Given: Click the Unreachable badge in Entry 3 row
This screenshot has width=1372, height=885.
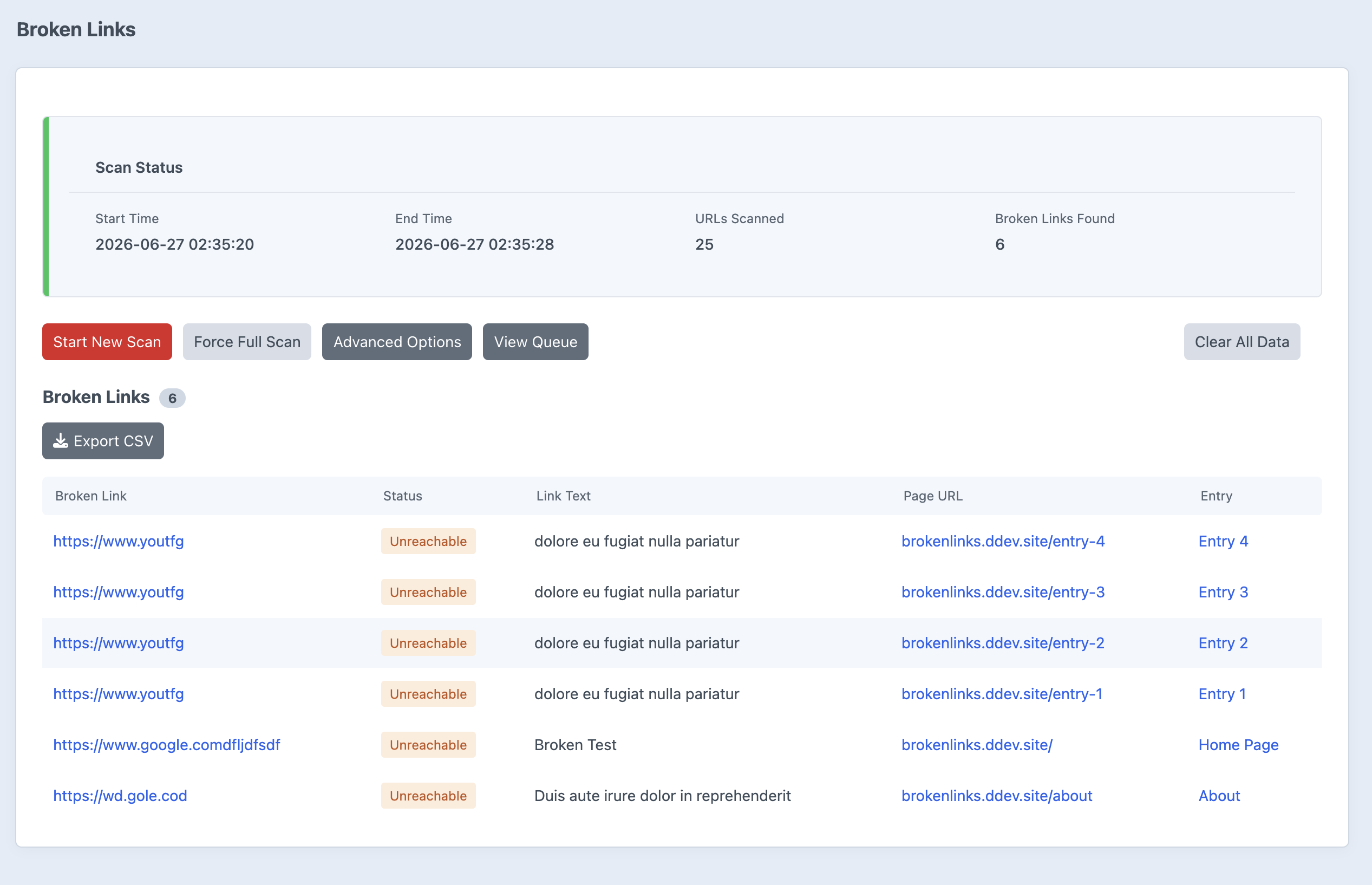Looking at the screenshot, I should (x=428, y=593).
